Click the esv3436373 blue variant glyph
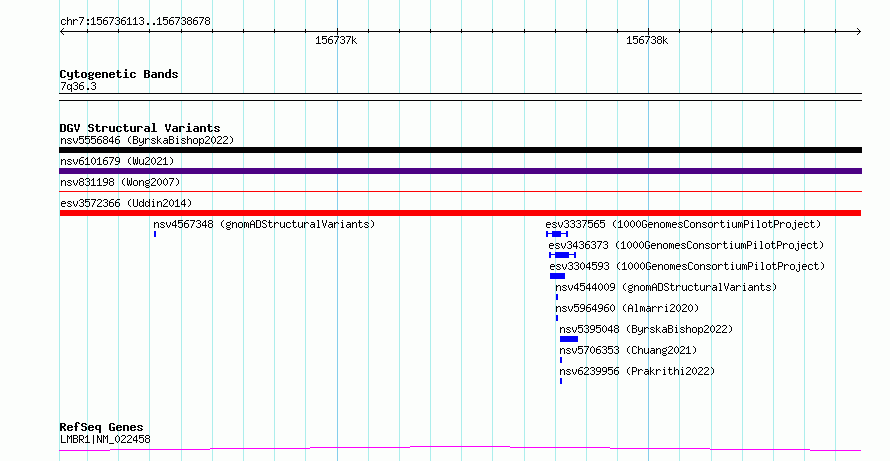This screenshot has width=890, height=461. pos(562,255)
